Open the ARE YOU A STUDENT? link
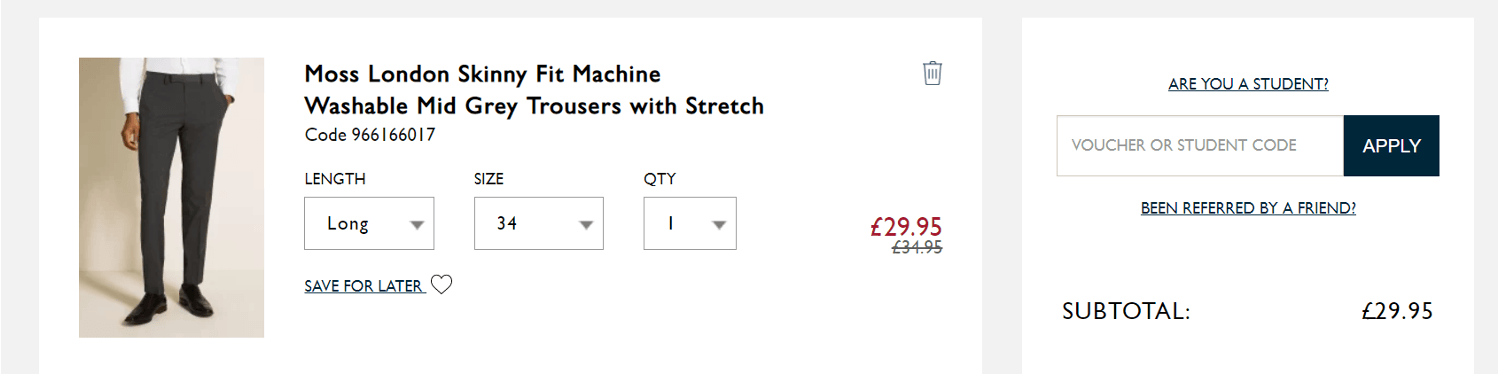The image size is (1500, 374). pyautogui.click(x=1248, y=85)
